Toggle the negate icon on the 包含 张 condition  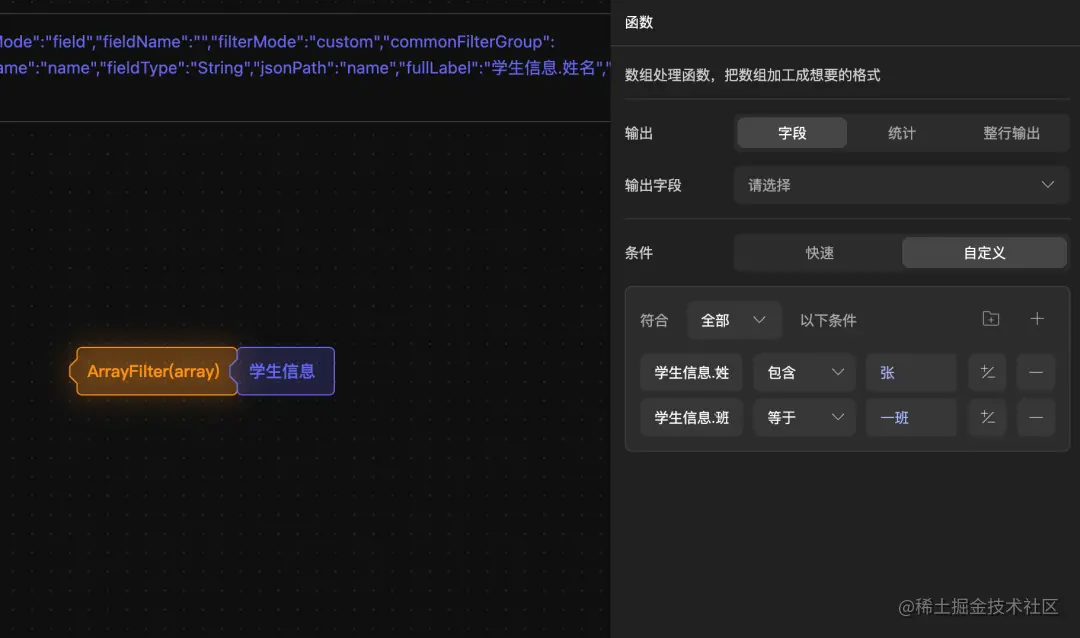pyautogui.click(x=987, y=371)
